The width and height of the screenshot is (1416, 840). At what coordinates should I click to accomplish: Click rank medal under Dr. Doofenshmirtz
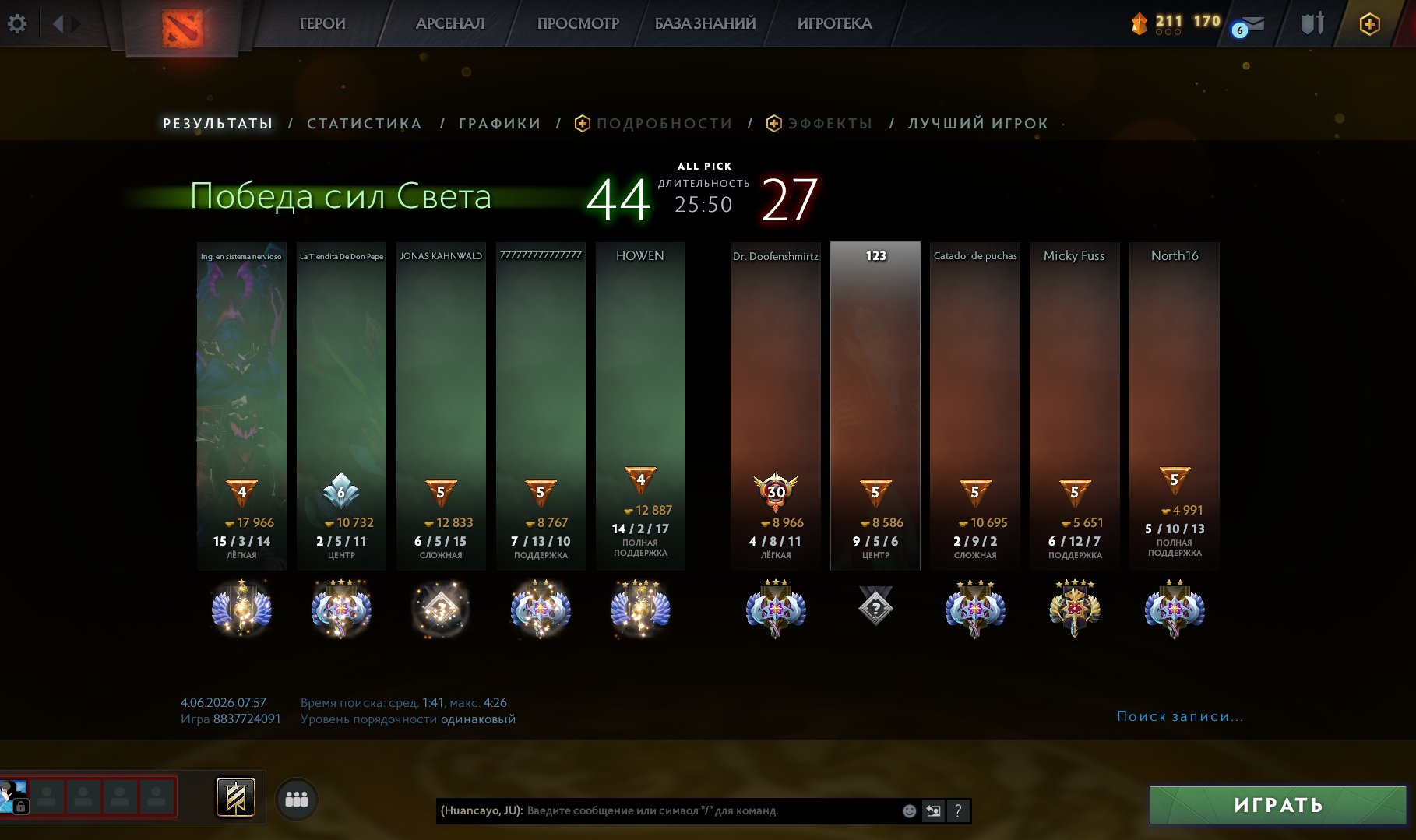(776, 609)
